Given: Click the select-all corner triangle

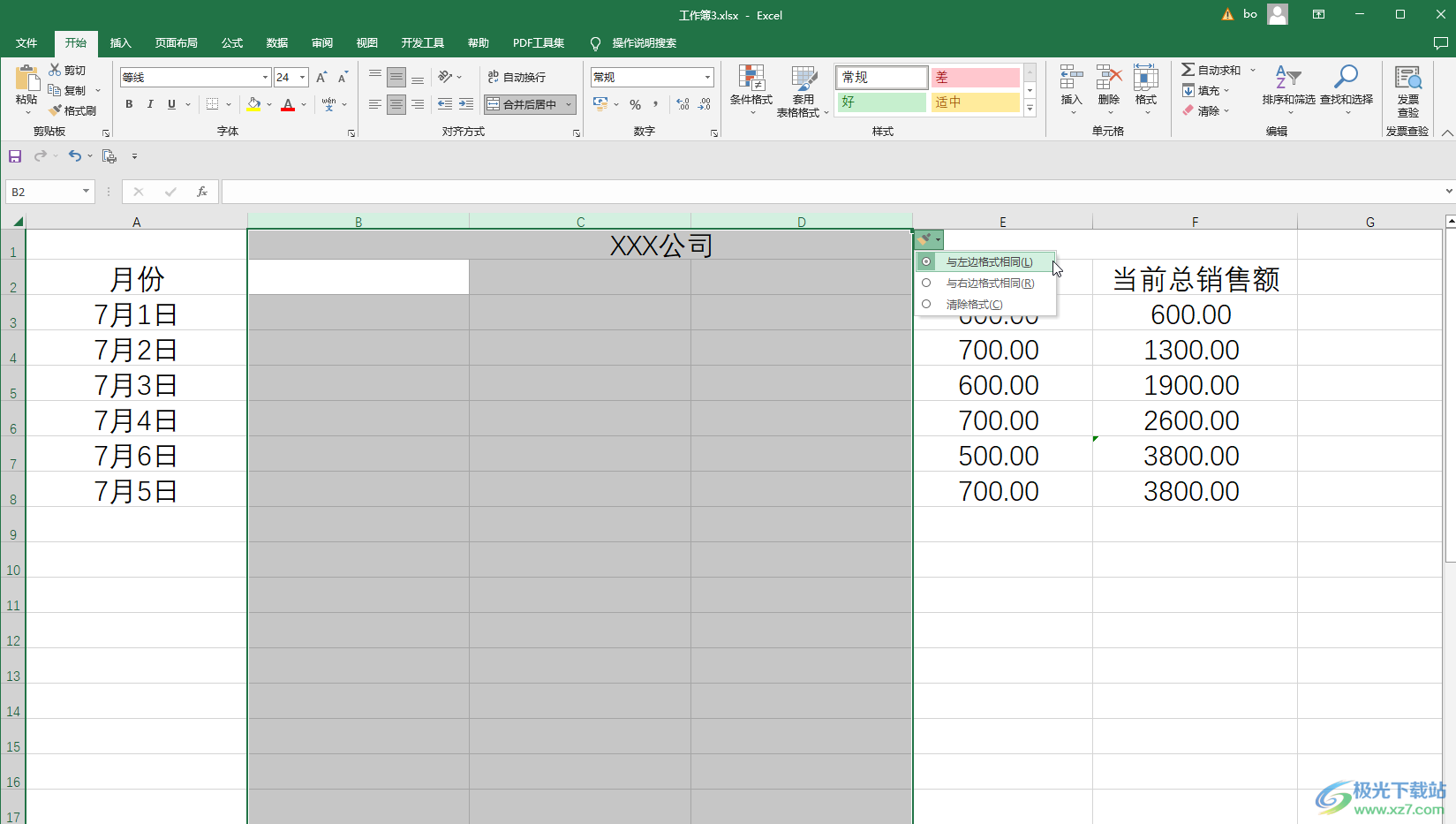Looking at the screenshot, I should coord(17,222).
